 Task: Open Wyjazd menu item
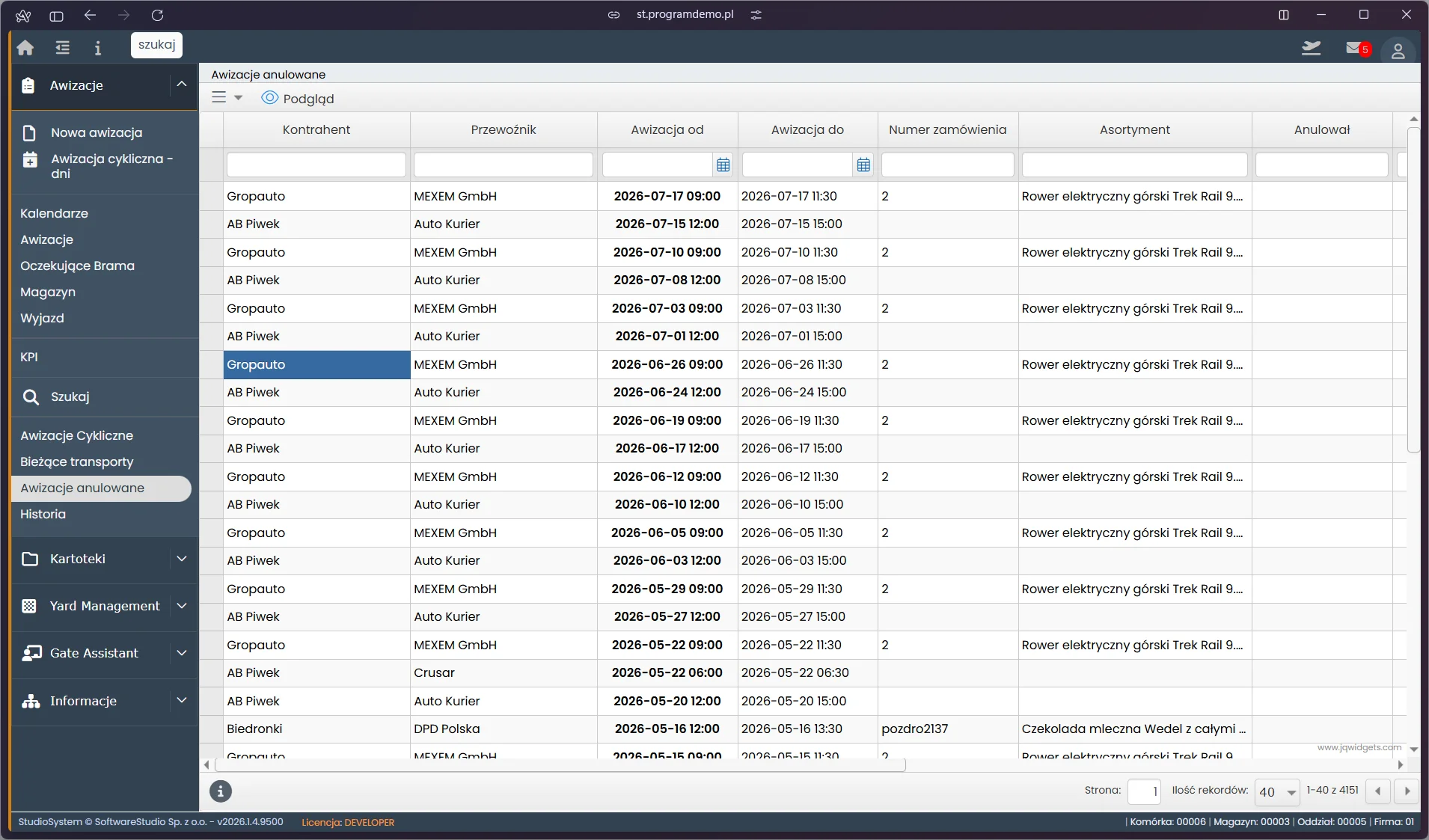tap(42, 318)
